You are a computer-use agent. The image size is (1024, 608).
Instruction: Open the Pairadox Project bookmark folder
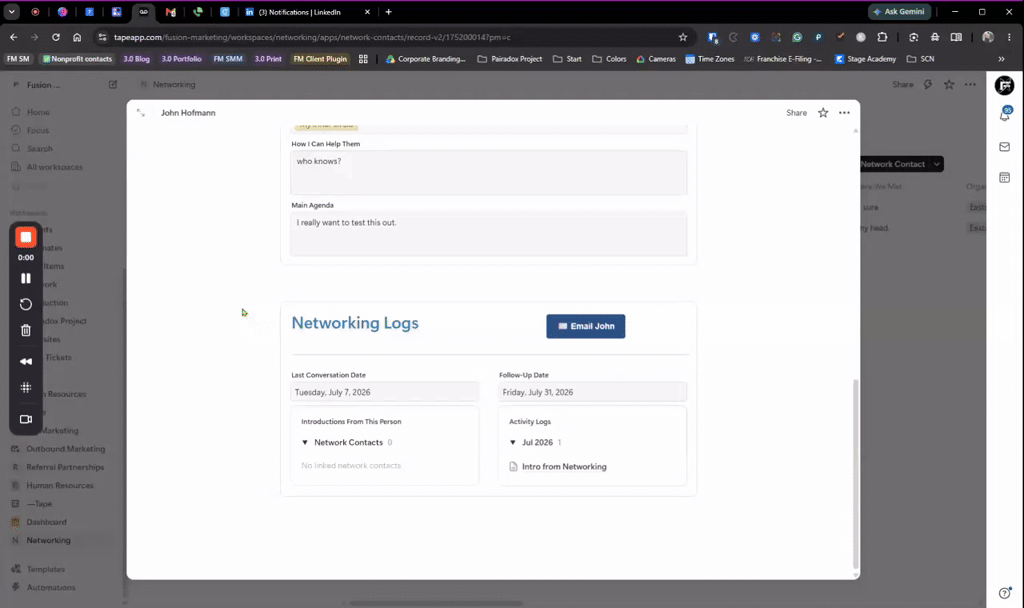click(x=510, y=59)
